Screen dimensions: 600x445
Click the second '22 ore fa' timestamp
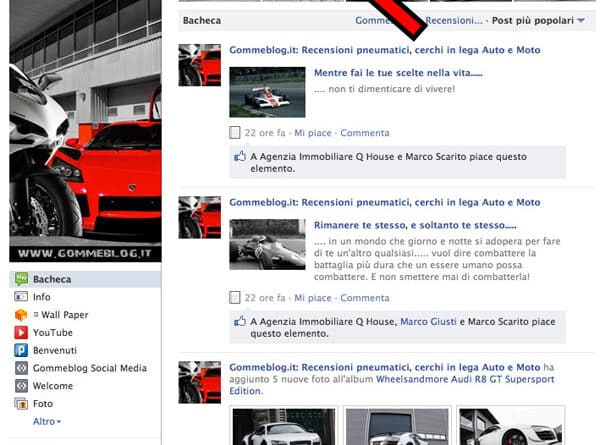(x=265, y=298)
